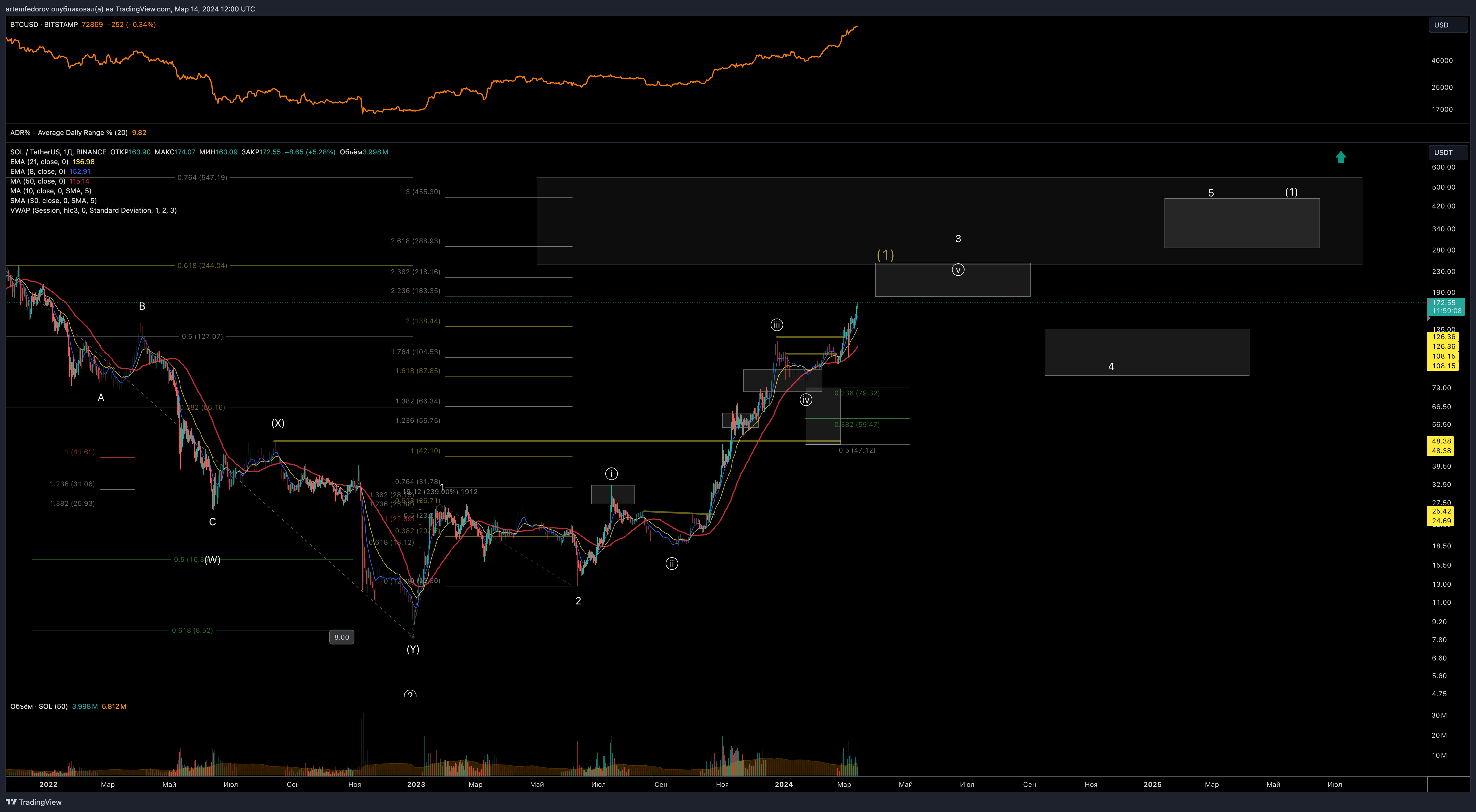Viewport: 1476px width, 812px height.
Task: Select the yellow (1) wave label
Action: (885, 255)
